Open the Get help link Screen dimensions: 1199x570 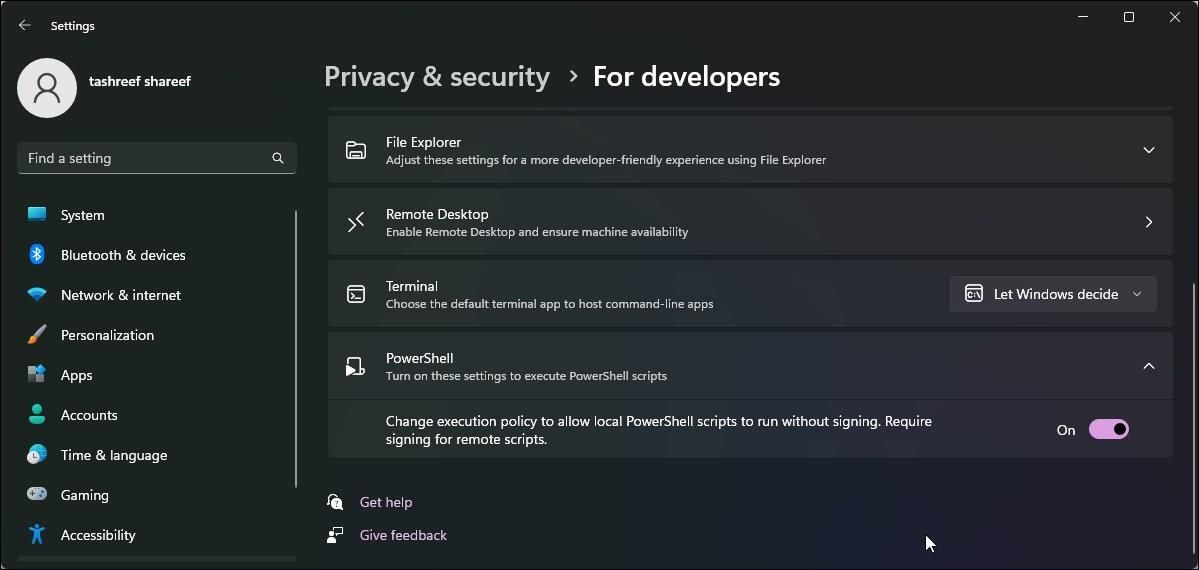click(x=385, y=502)
